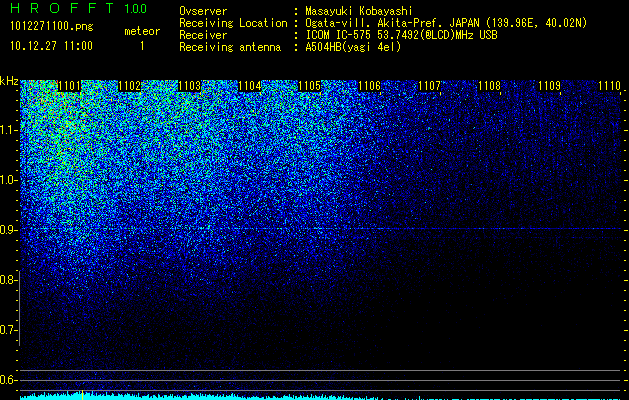Click the 1102 time marker

130,86
